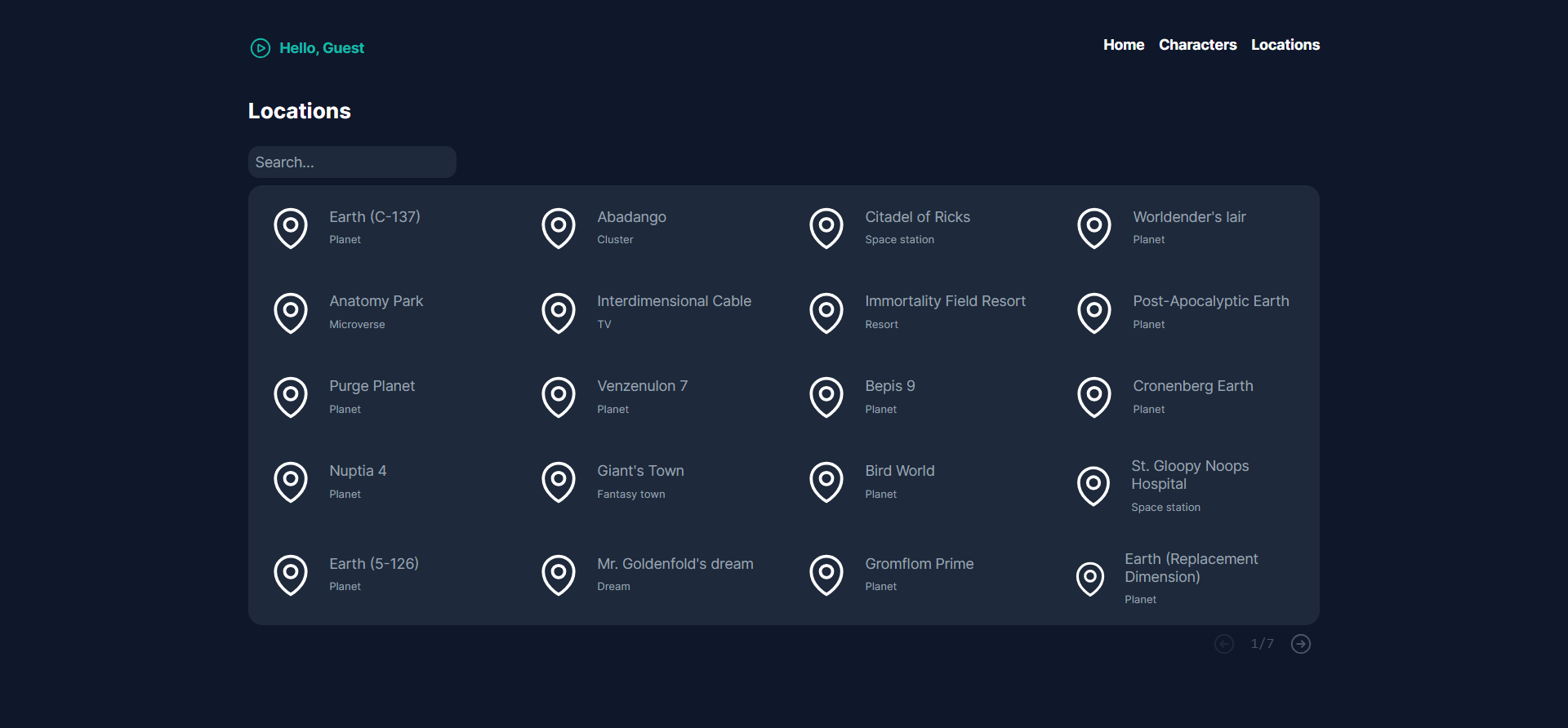
Task: Open St. Gloopy Noops Hospital
Action: click(x=1189, y=475)
